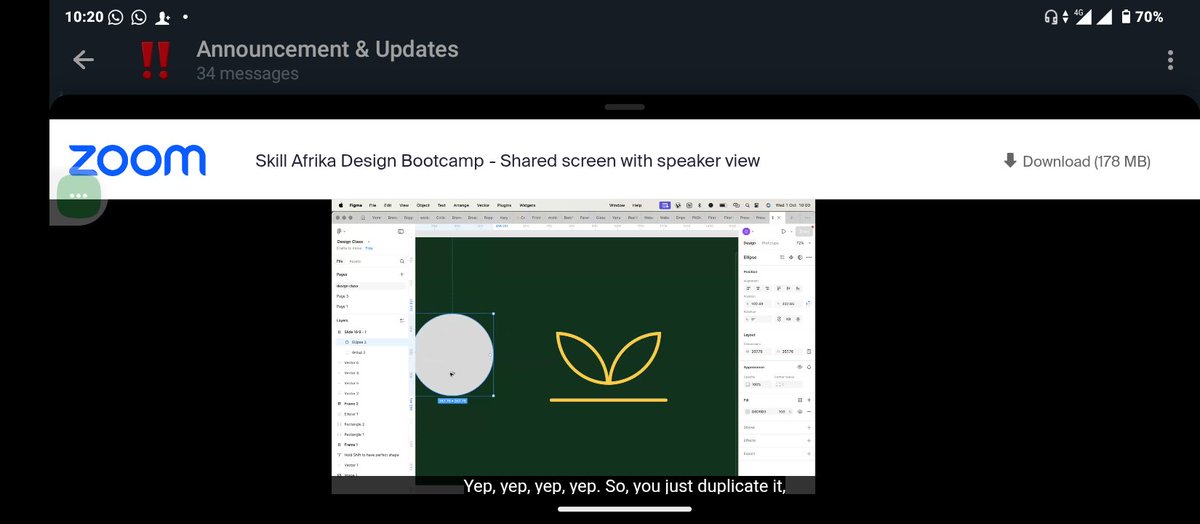The image size is (1200, 524).
Task: Click the width dimension field
Action: 757,351
